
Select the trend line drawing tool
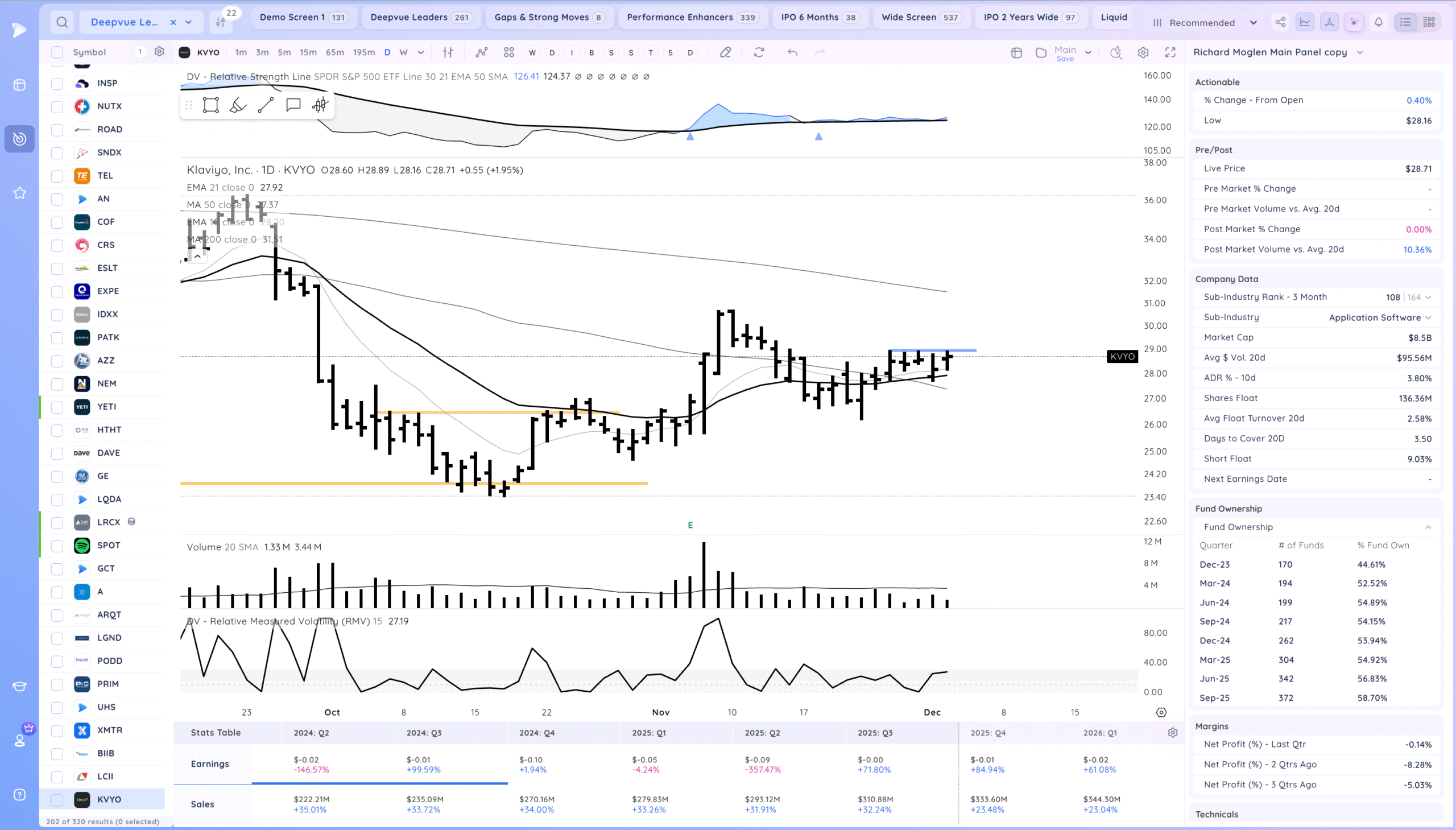266,105
